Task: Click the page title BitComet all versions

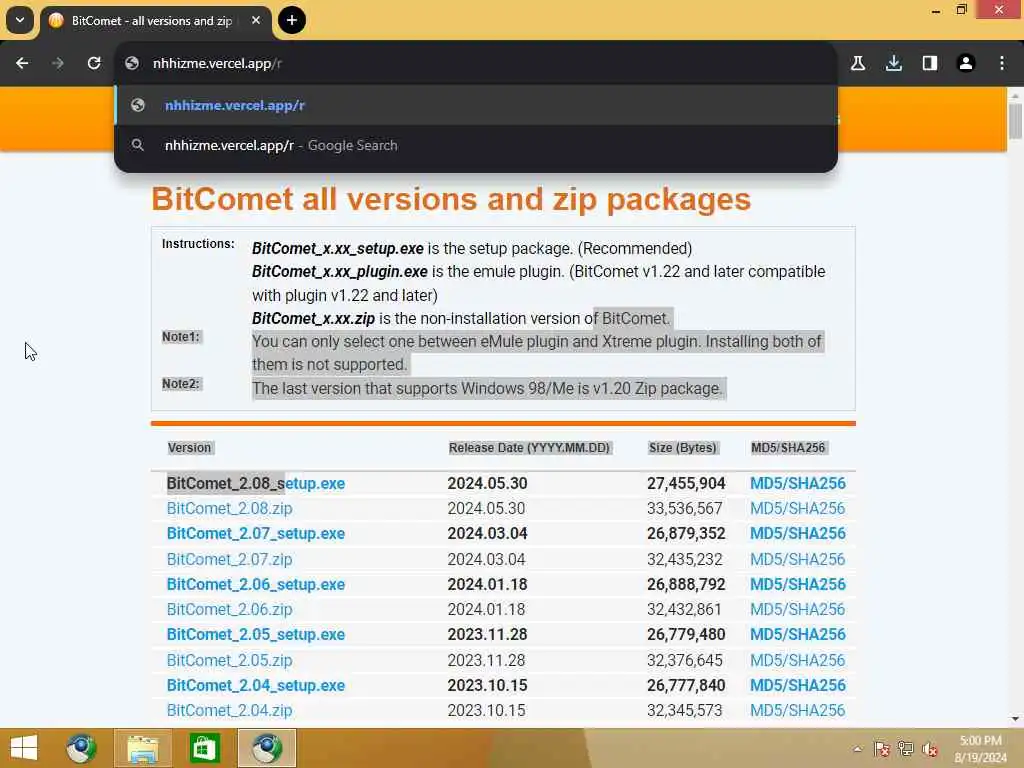Action: pos(451,199)
